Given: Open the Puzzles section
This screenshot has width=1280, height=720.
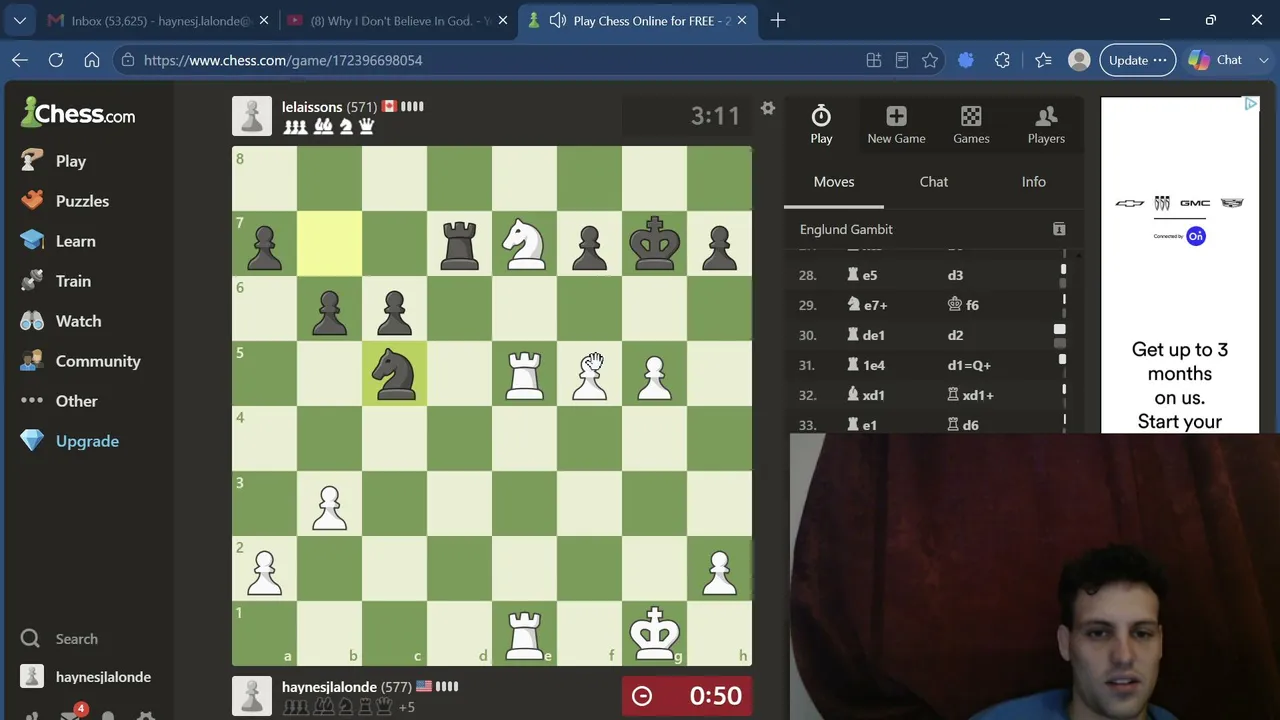Looking at the screenshot, I should pyautogui.click(x=65, y=201).
